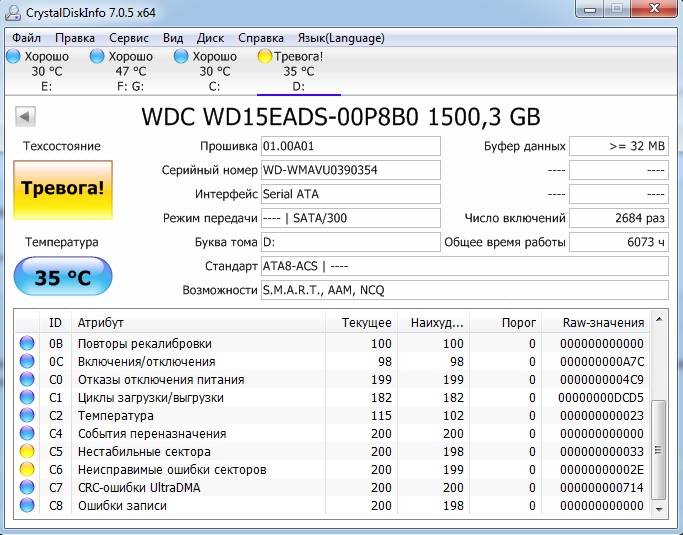Select the Повторы рекалибровки attribute row
Image resolution: width=683 pixels, height=535 pixels.
tap(332, 343)
